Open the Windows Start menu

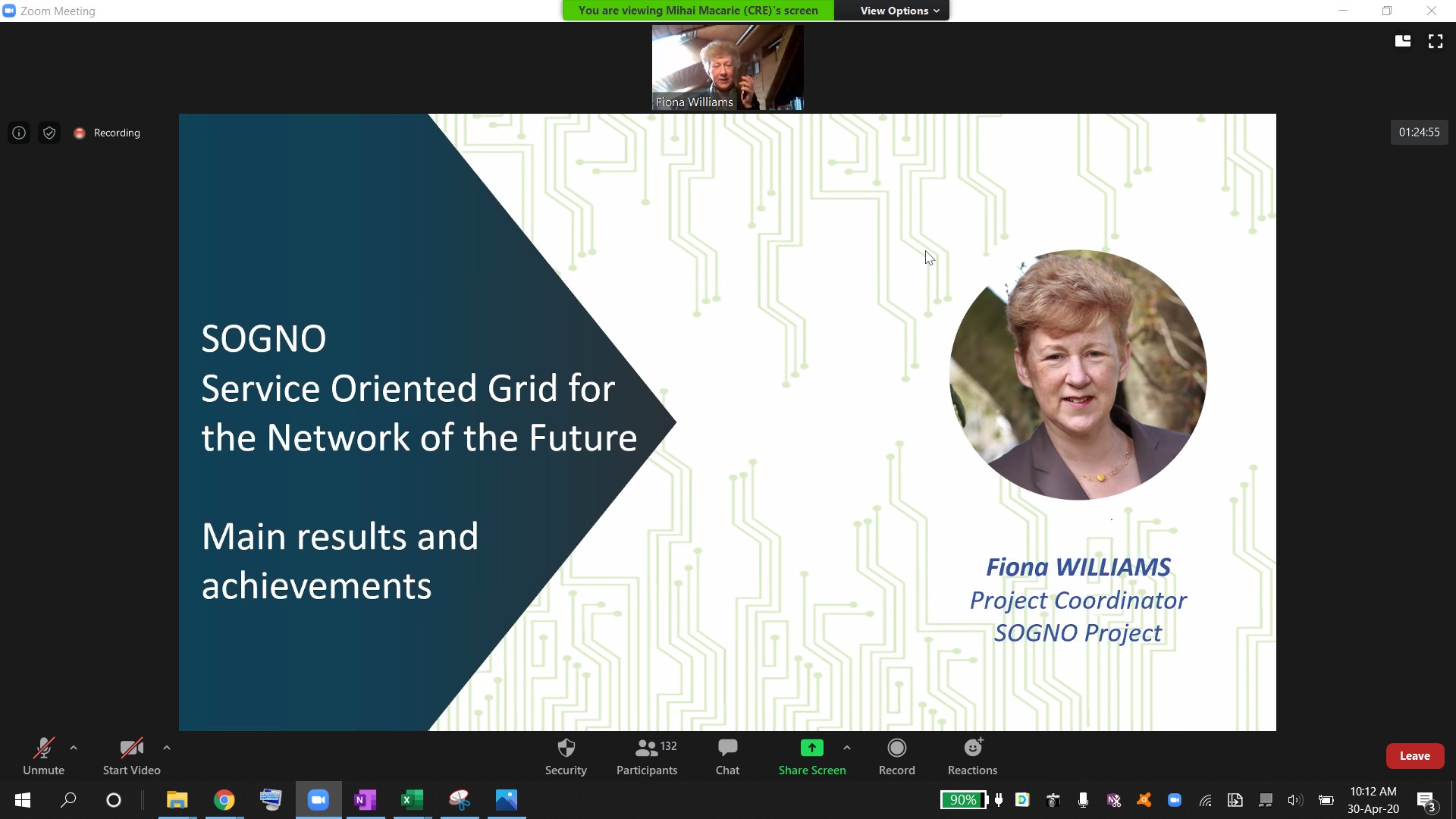click(23, 800)
